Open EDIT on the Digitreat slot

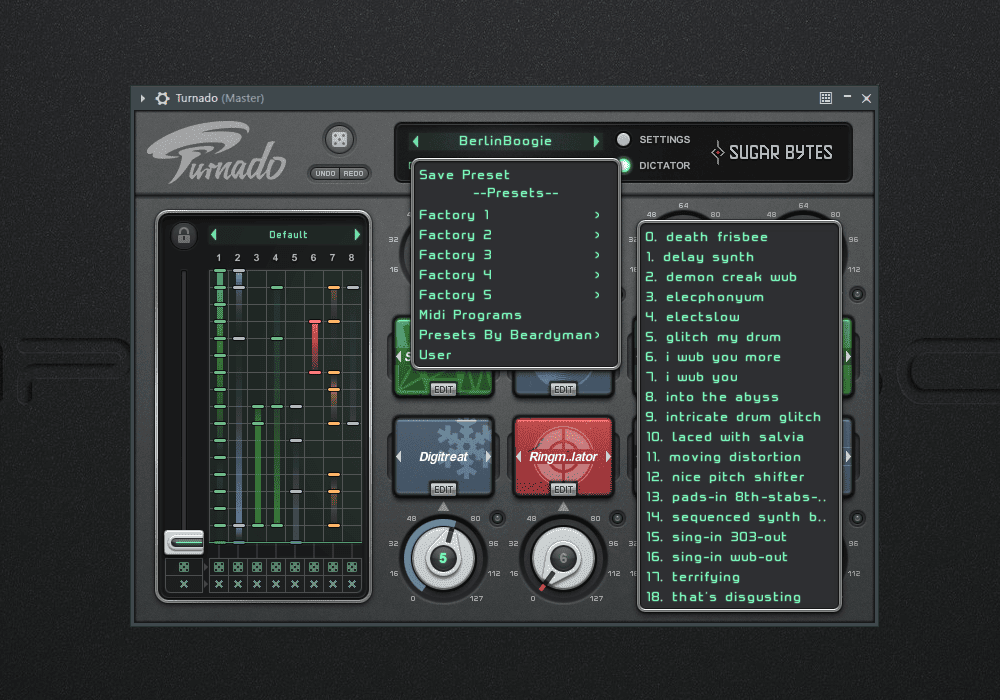[443, 489]
